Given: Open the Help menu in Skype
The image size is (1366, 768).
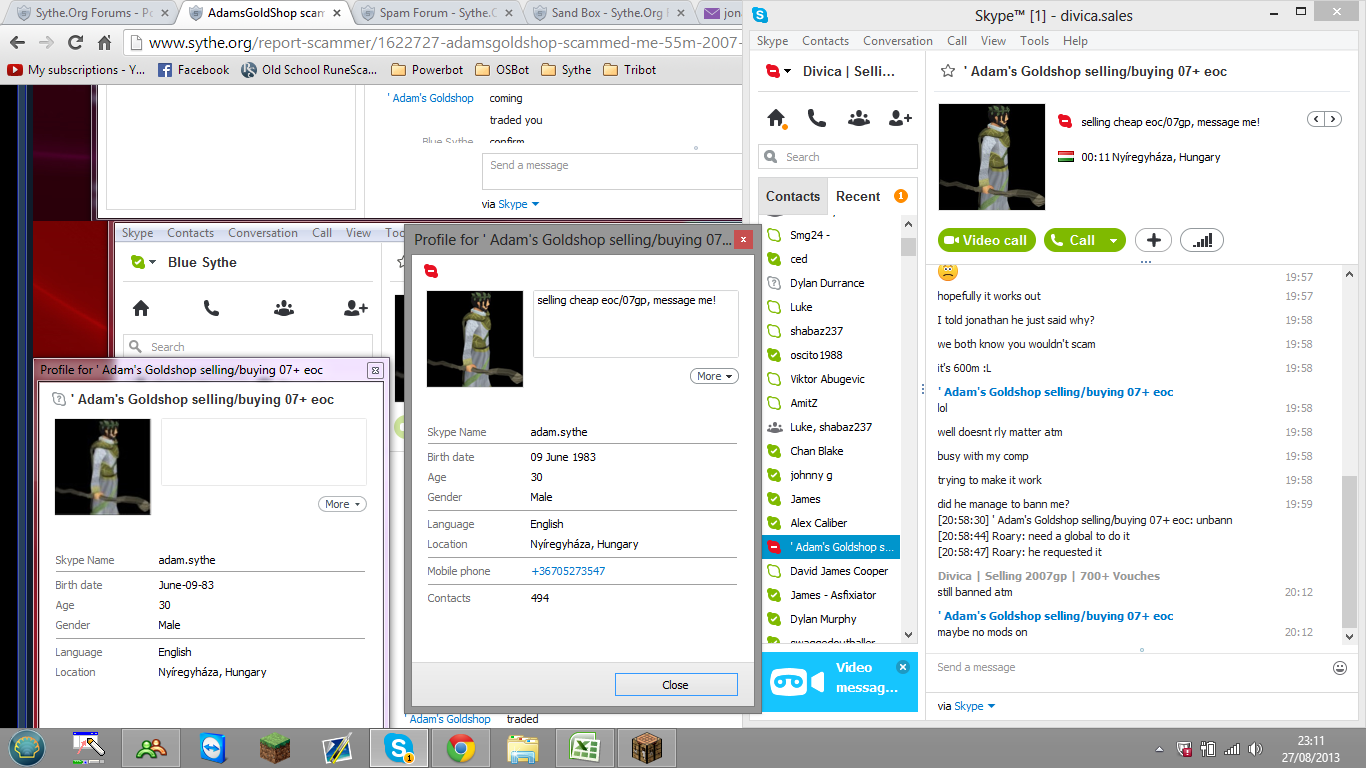Looking at the screenshot, I should pyautogui.click(x=1075, y=41).
